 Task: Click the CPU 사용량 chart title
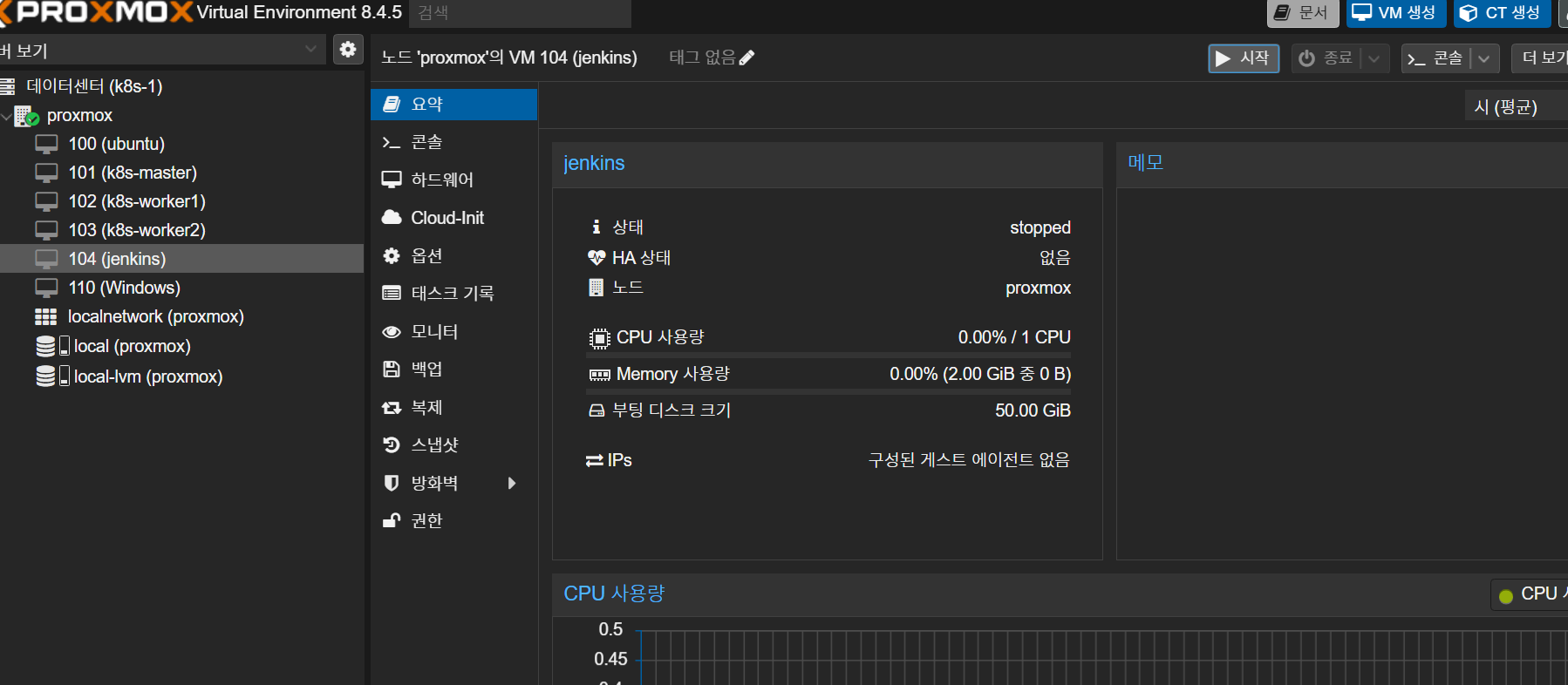(x=614, y=593)
